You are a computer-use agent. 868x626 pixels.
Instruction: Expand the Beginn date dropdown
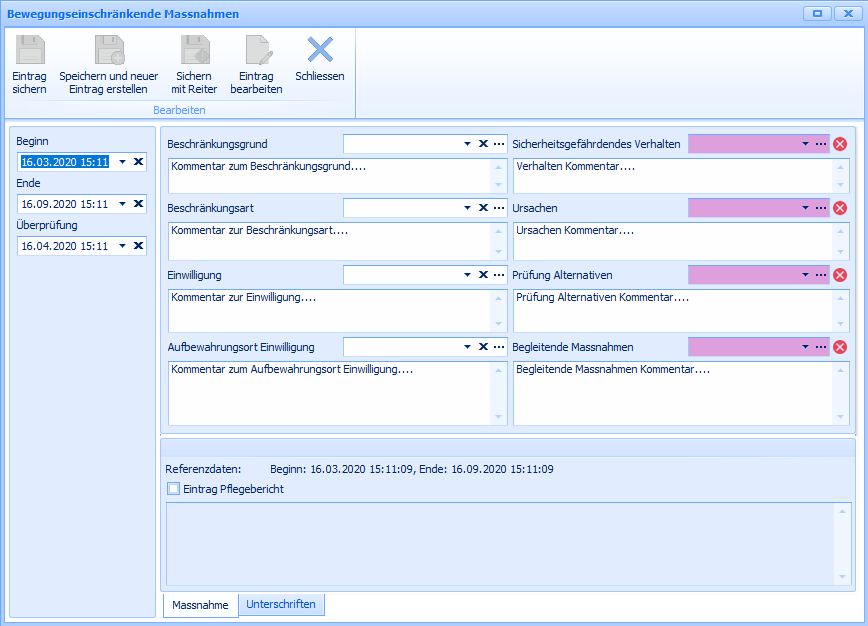pyautogui.click(x=122, y=162)
